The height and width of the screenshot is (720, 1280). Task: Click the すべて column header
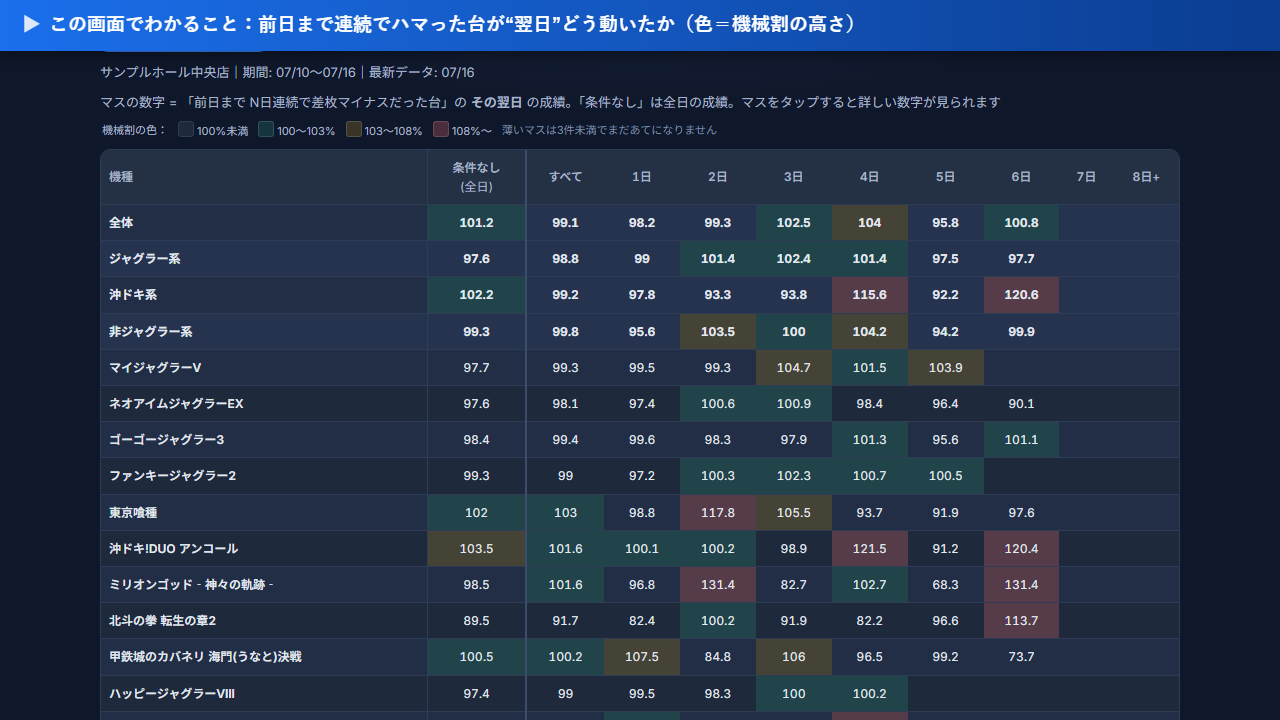(x=565, y=177)
